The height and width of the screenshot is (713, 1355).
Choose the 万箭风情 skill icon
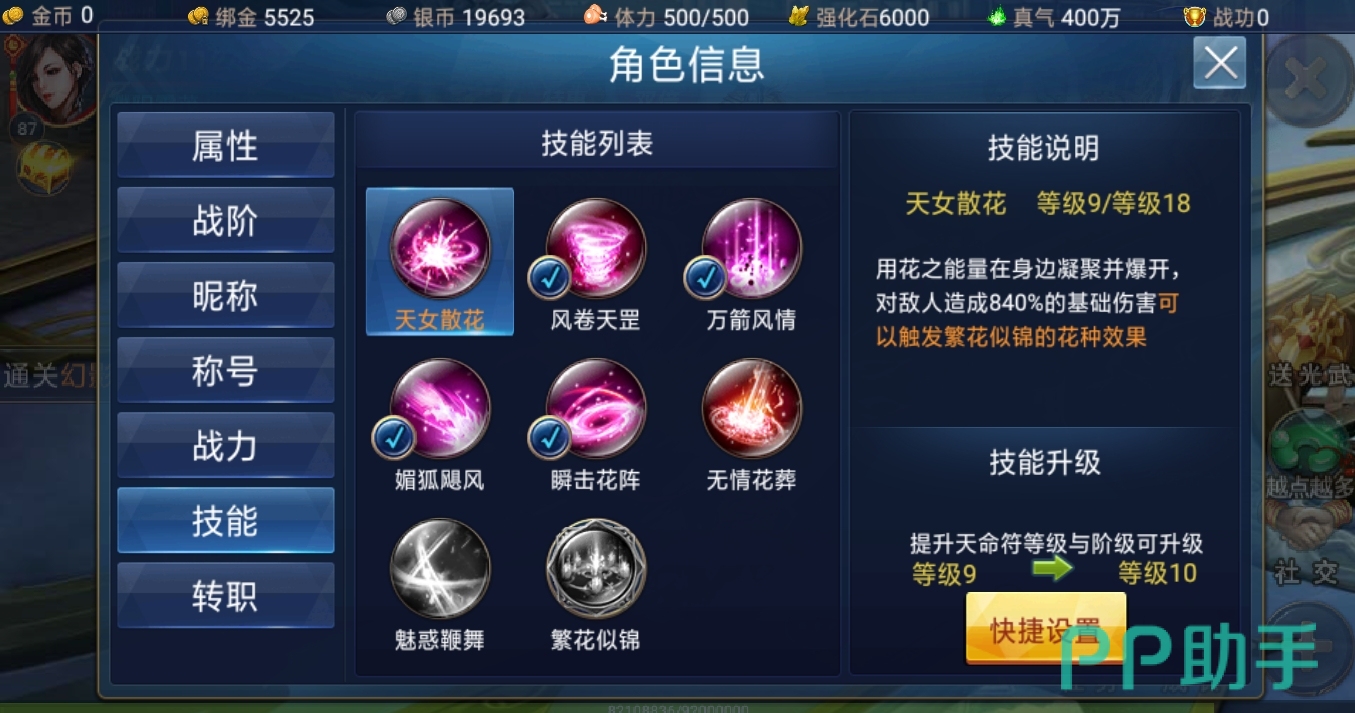point(752,248)
